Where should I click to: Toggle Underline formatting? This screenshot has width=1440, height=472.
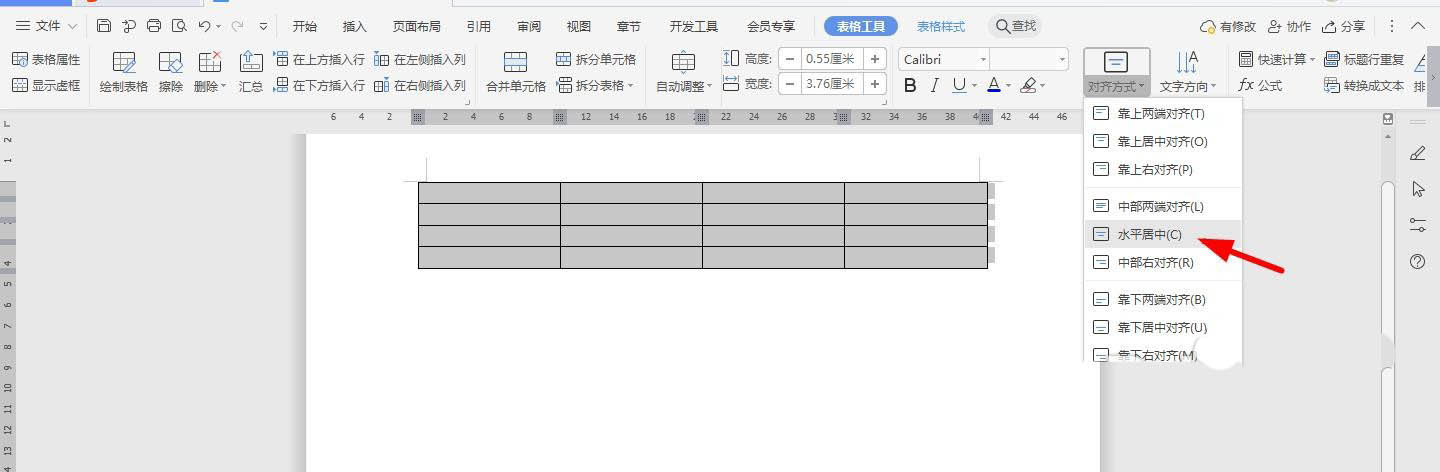(959, 86)
